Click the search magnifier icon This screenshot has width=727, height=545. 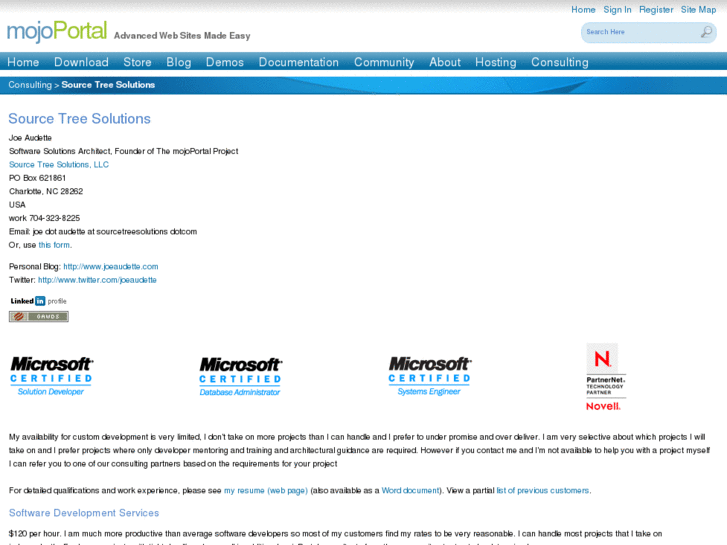click(x=706, y=32)
